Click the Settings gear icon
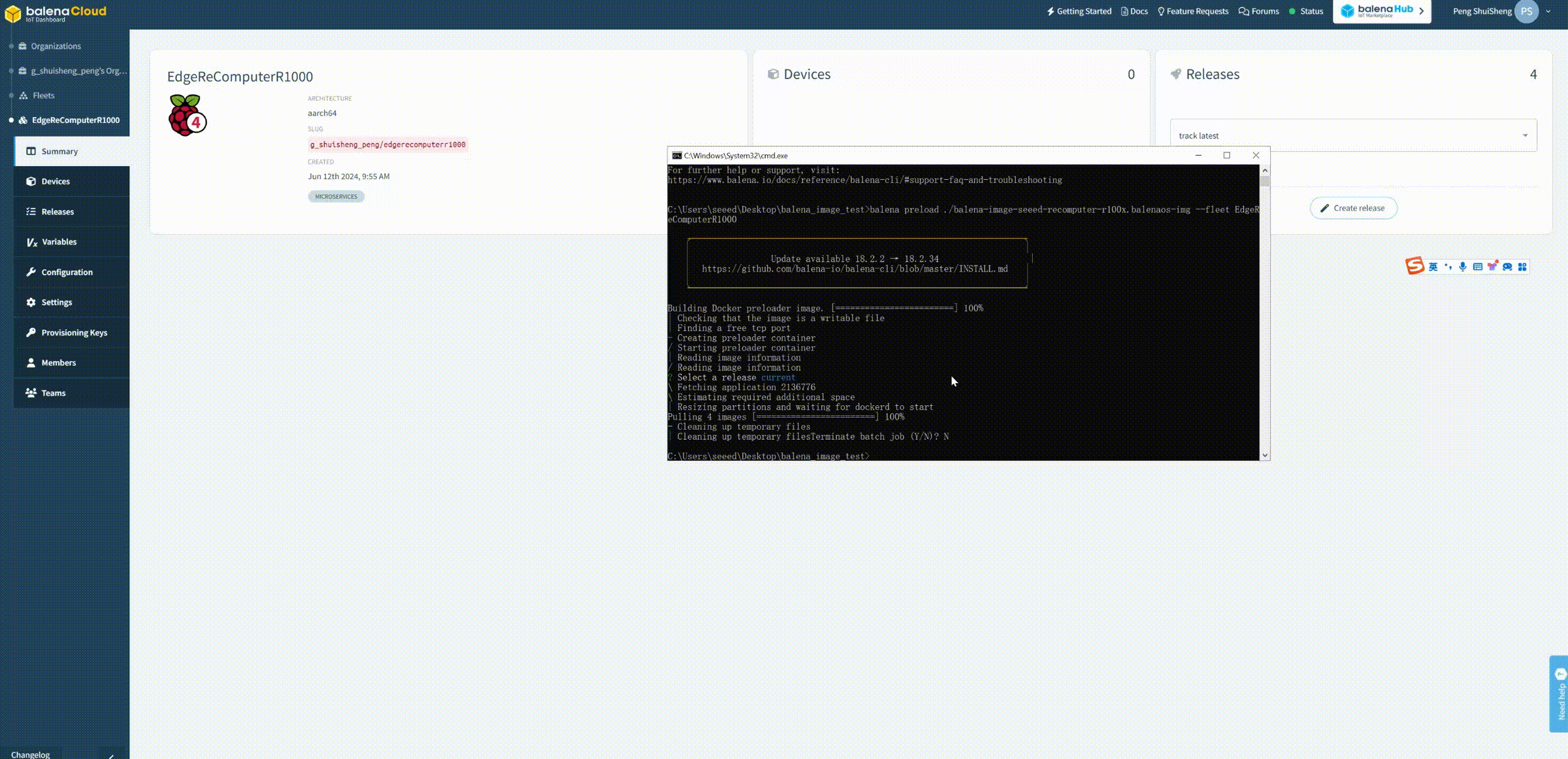 (x=31, y=302)
